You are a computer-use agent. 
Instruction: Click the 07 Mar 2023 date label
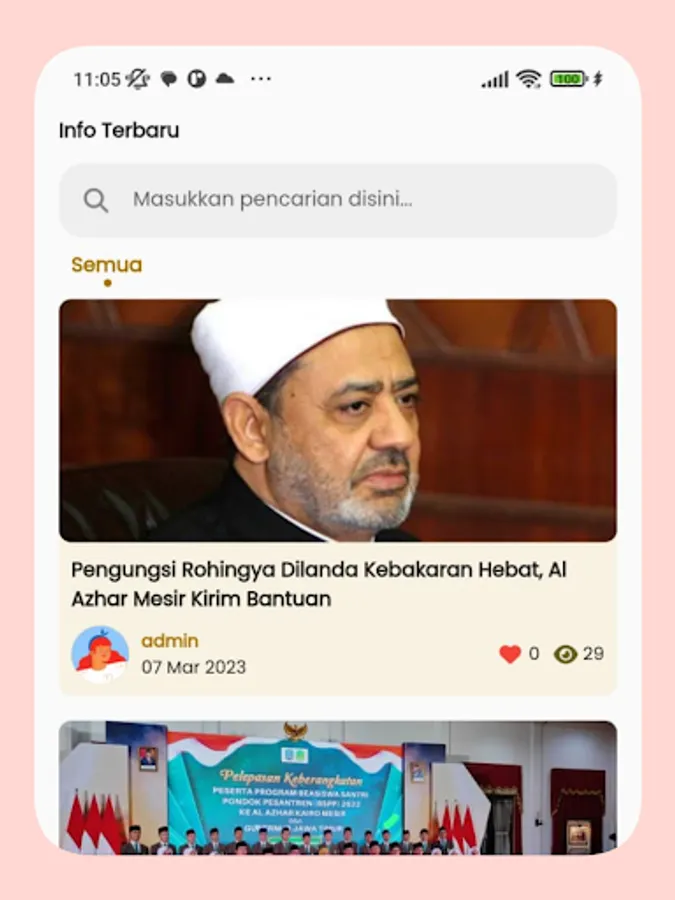[193, 667]
